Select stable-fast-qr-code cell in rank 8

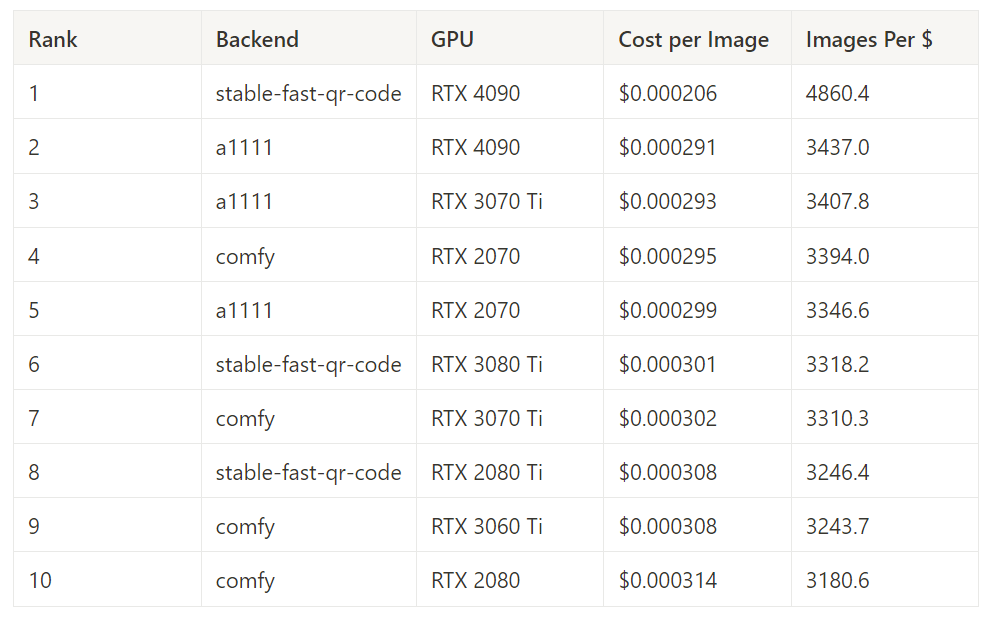coord(308,472)
